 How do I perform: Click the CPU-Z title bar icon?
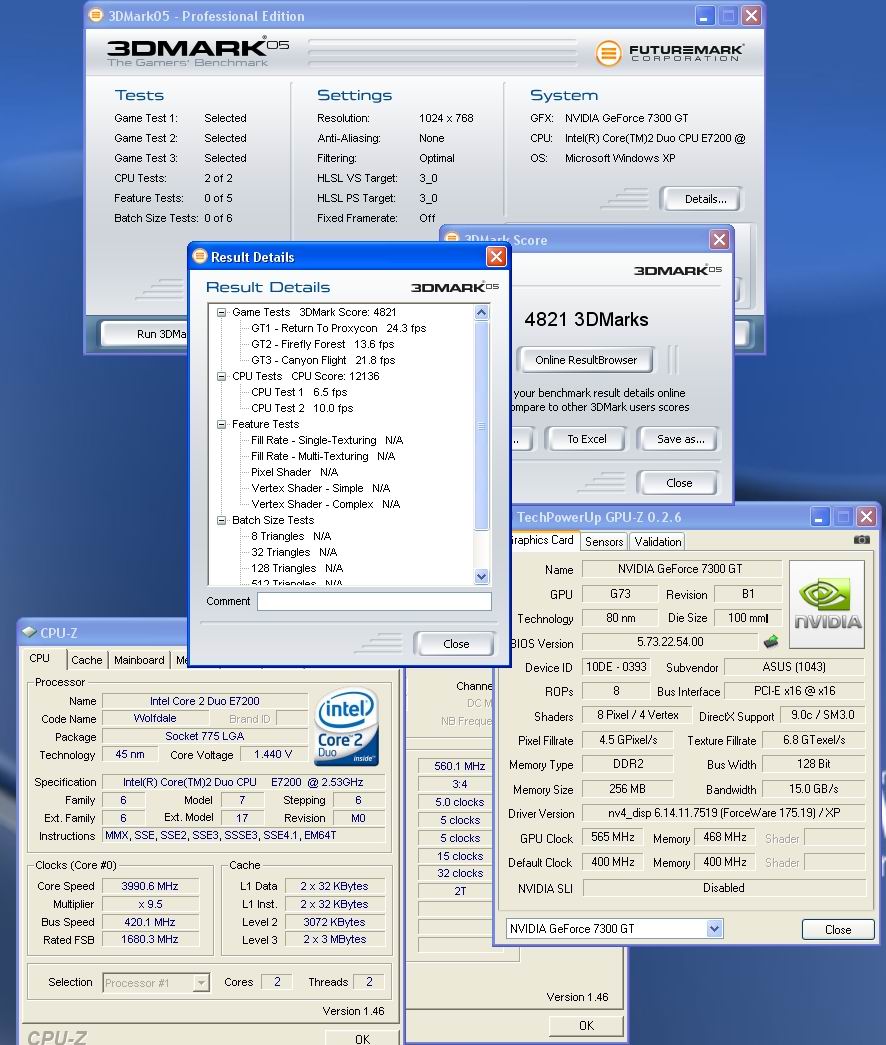point(29,632)
